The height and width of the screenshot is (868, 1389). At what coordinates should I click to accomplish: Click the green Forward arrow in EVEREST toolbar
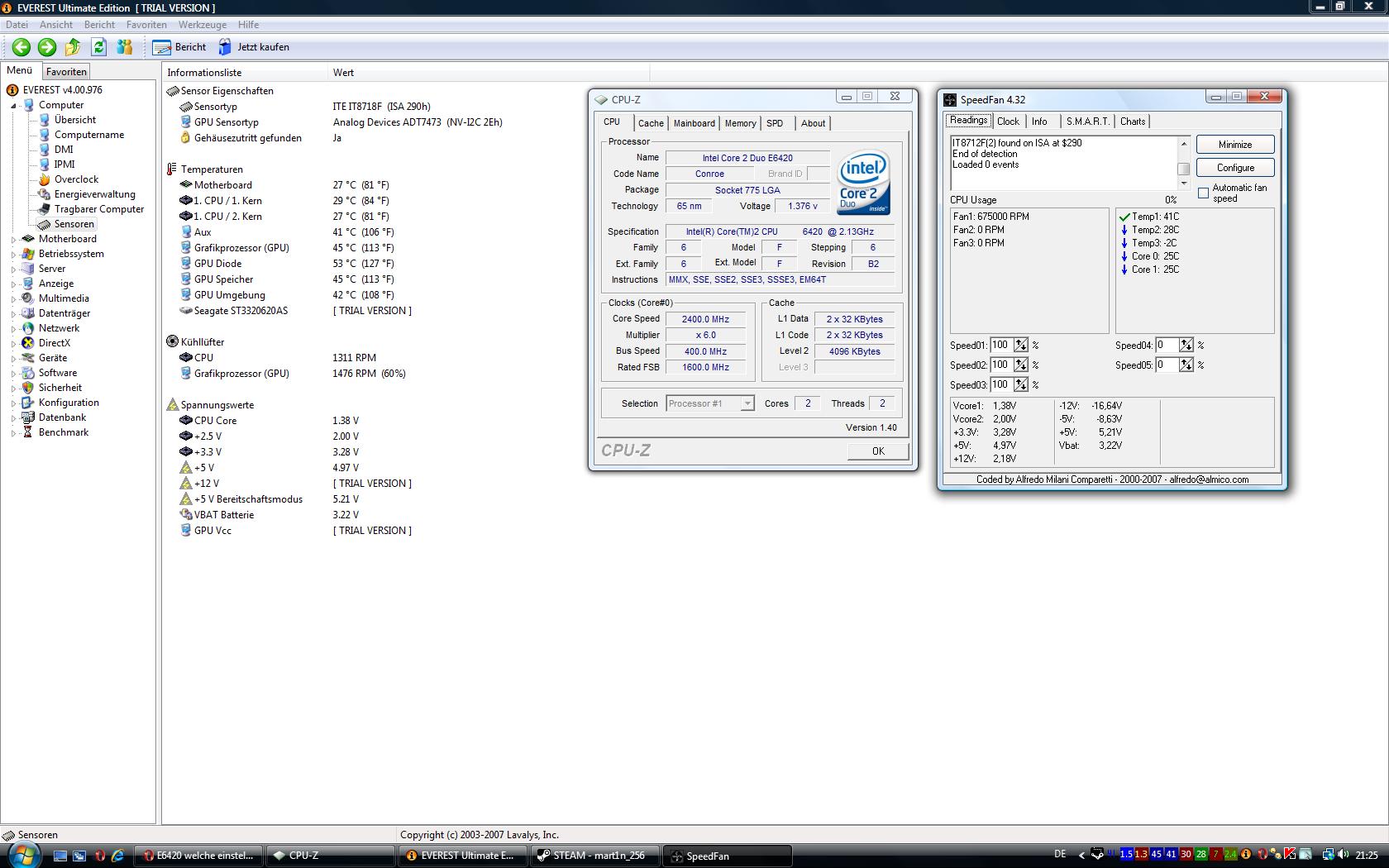click(47, 47)
